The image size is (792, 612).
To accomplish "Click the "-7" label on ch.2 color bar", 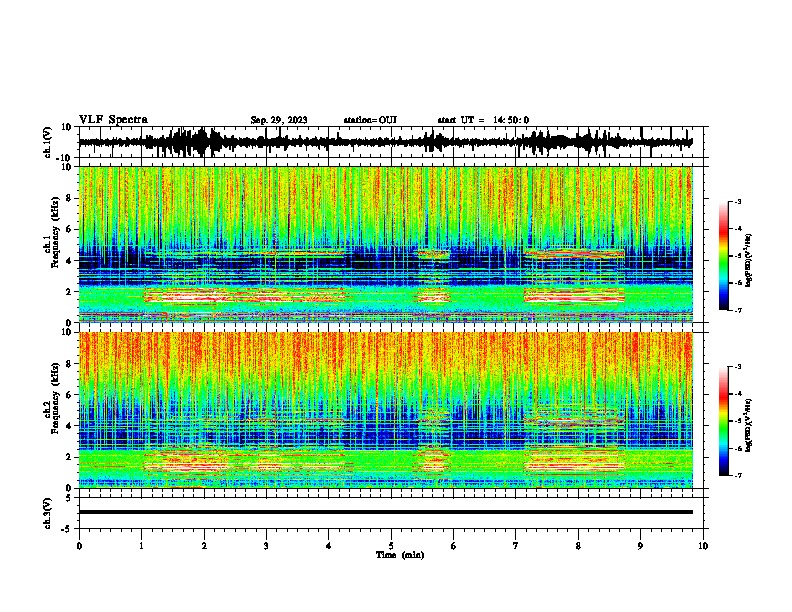I will [x=737, y=475].
